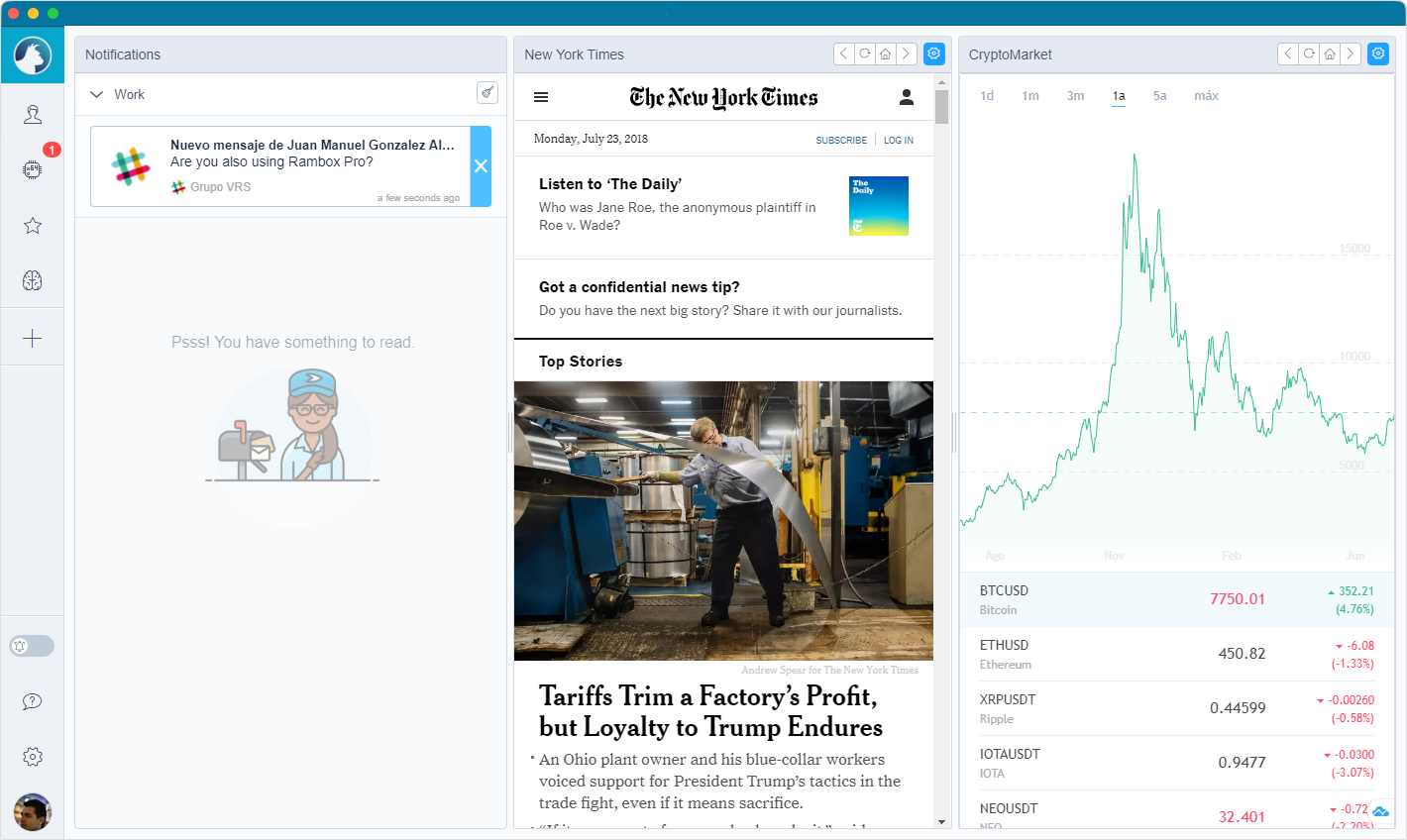1407x840 pixels.
Task: Select the máx chart range
Action: [x=1206, y=96]
